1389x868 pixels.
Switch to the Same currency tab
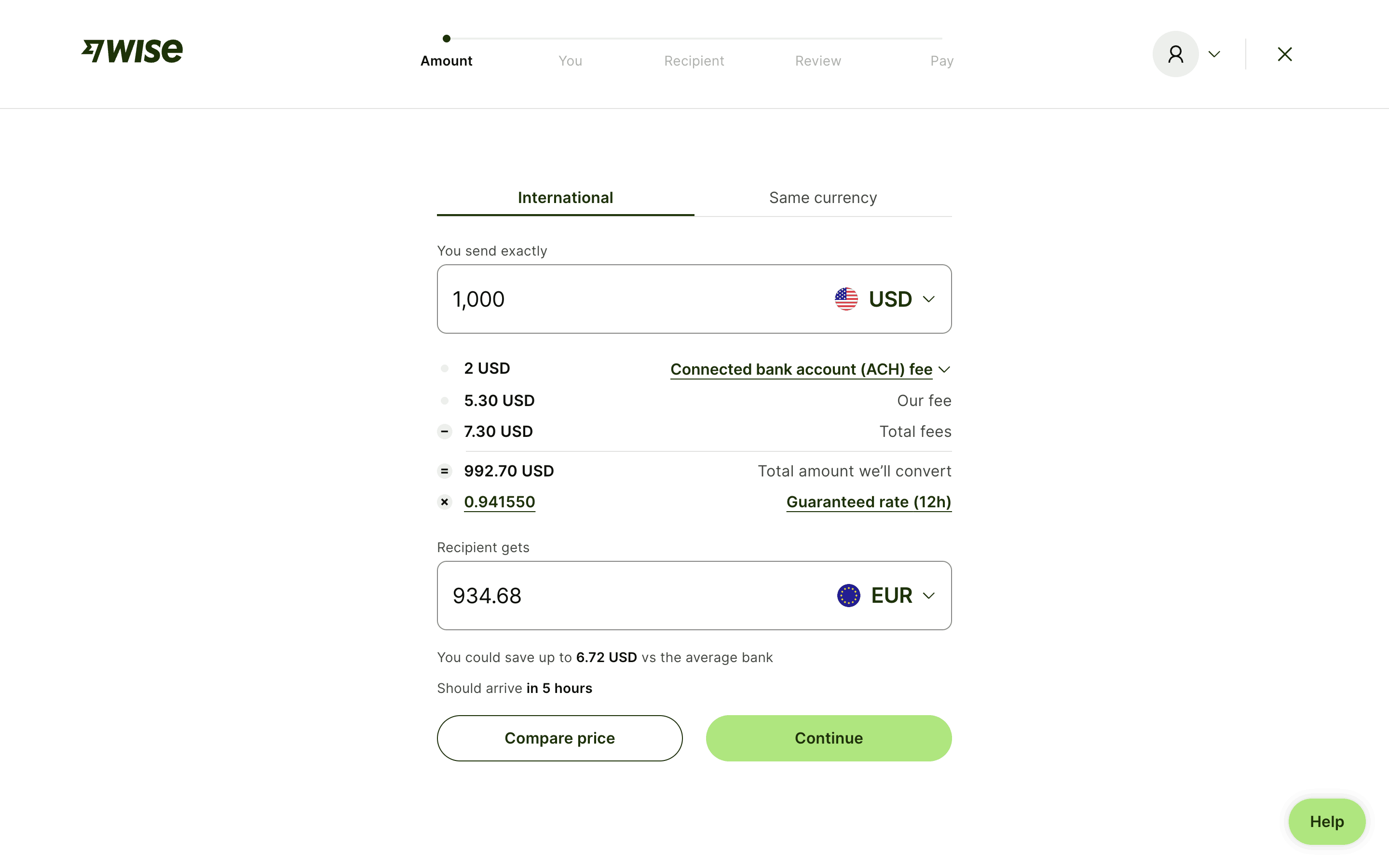coord(822,198)
